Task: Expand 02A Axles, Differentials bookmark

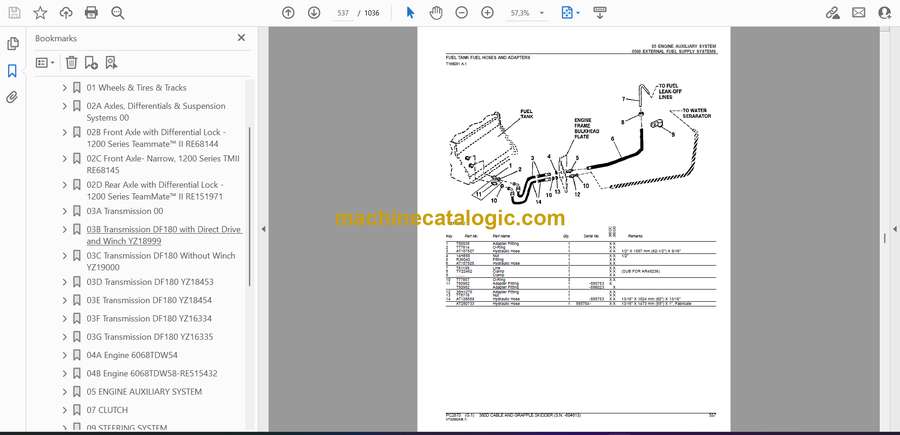Action: (x=65, y=106)
